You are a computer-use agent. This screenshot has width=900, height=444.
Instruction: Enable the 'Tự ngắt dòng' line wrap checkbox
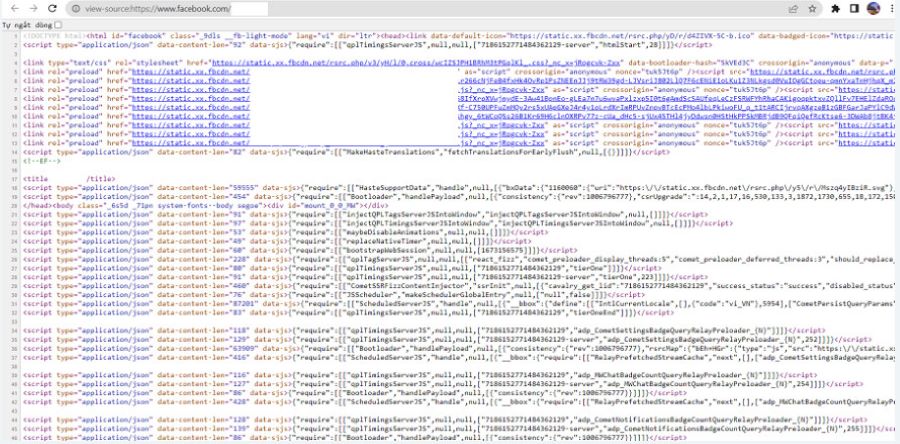59,25
